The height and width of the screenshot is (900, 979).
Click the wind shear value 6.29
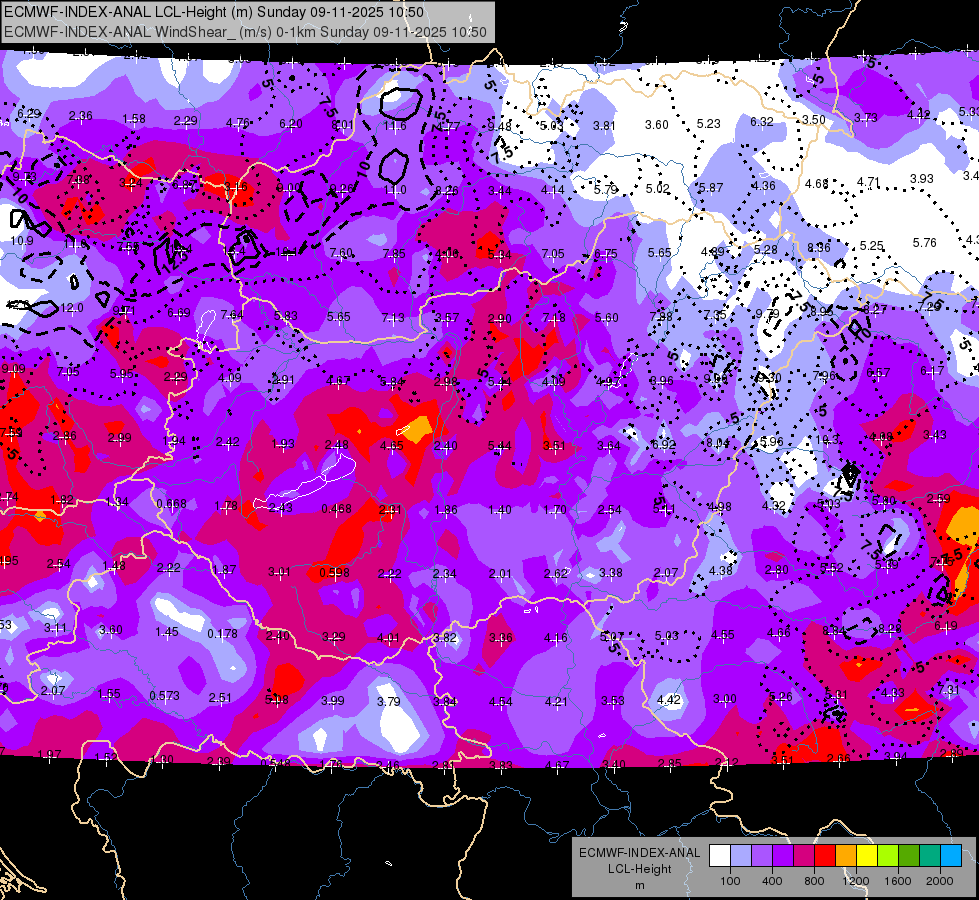tap(29, 114)
